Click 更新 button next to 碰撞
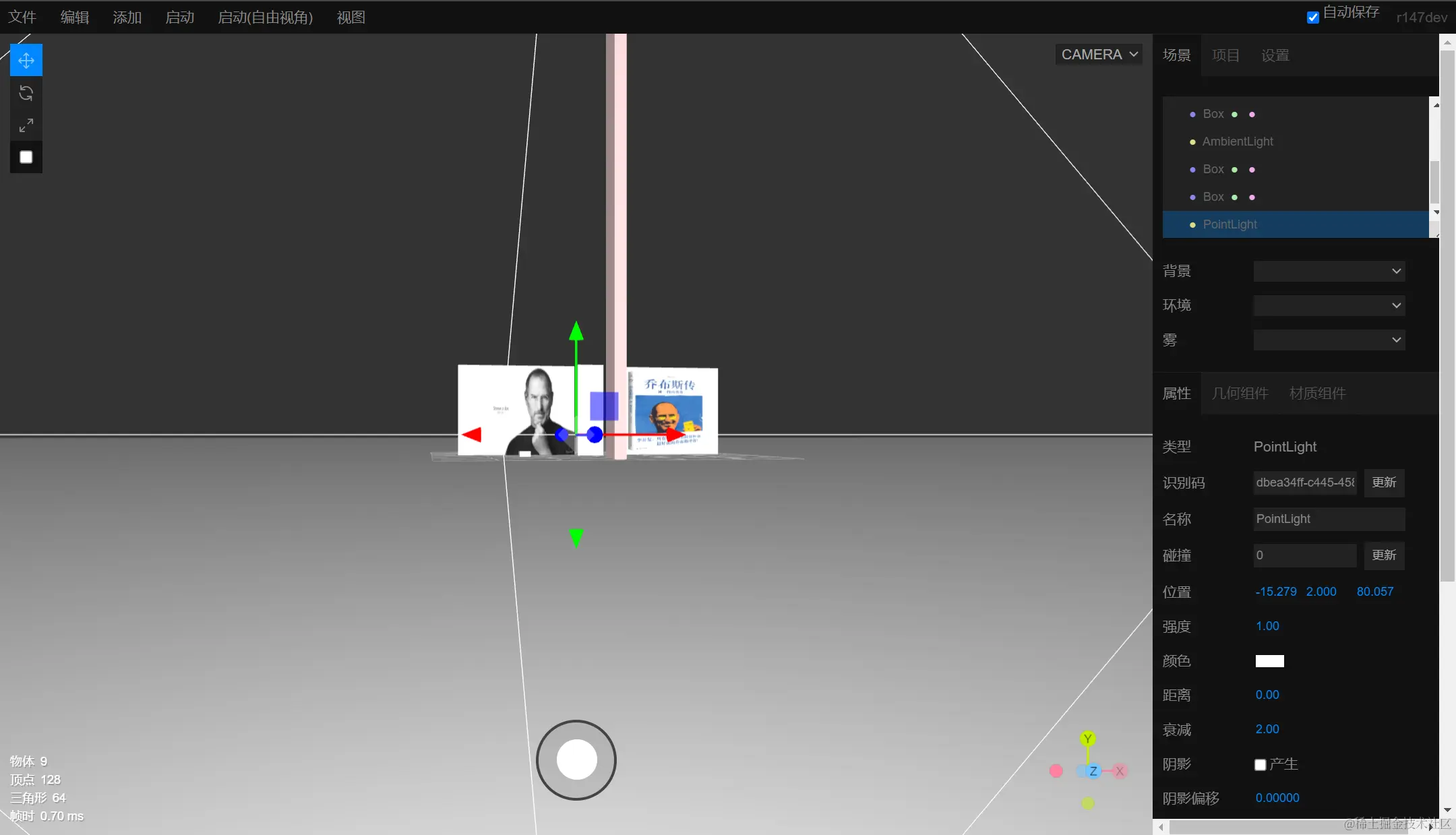This screenshot has height=835, width=1456. tap(1384, 555)
